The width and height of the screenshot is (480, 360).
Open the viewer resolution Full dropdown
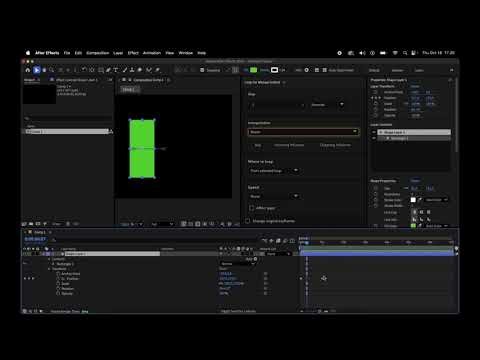(162, 224)
